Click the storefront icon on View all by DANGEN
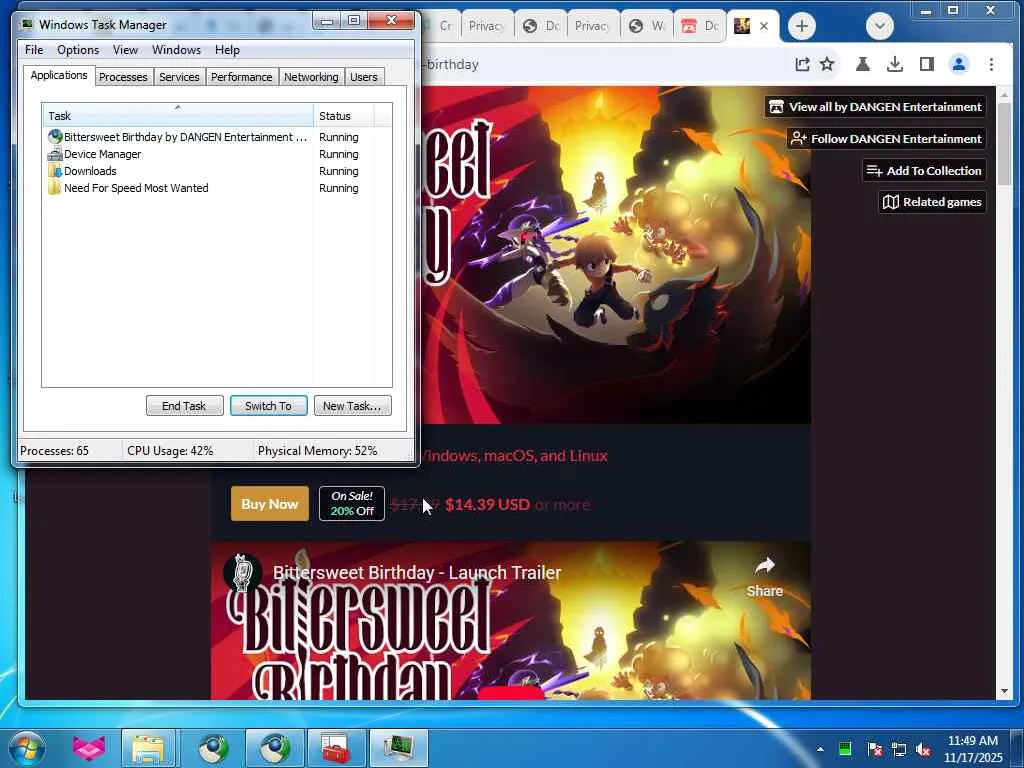1024x768 pixels. [776, 106]
